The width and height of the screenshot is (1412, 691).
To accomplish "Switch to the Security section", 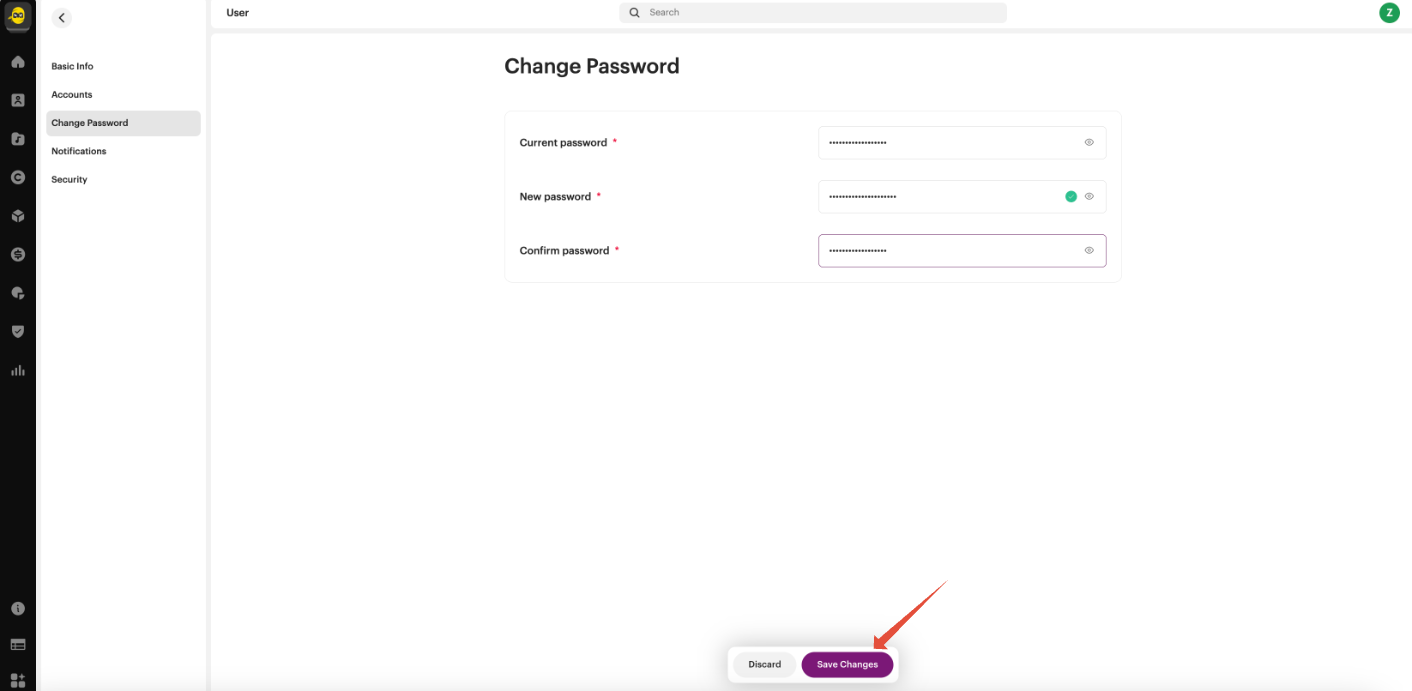I will pyautogui.click(x=69, y=180).
